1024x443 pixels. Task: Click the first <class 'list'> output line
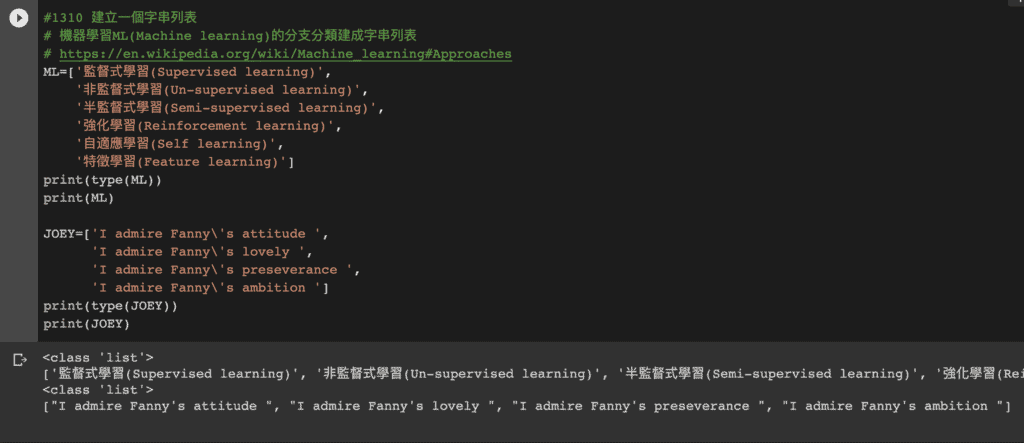(98, 357)
